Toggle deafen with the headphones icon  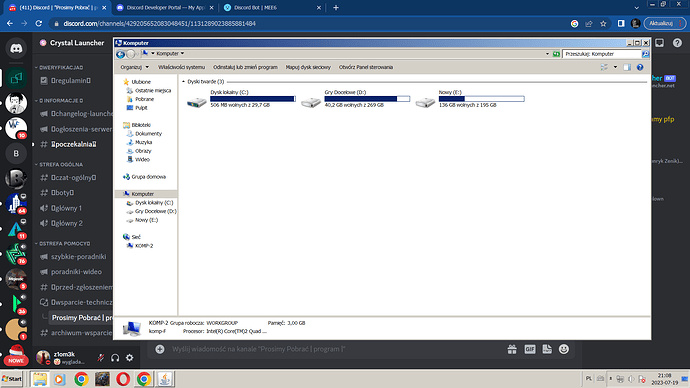click(x=115, y=358)
